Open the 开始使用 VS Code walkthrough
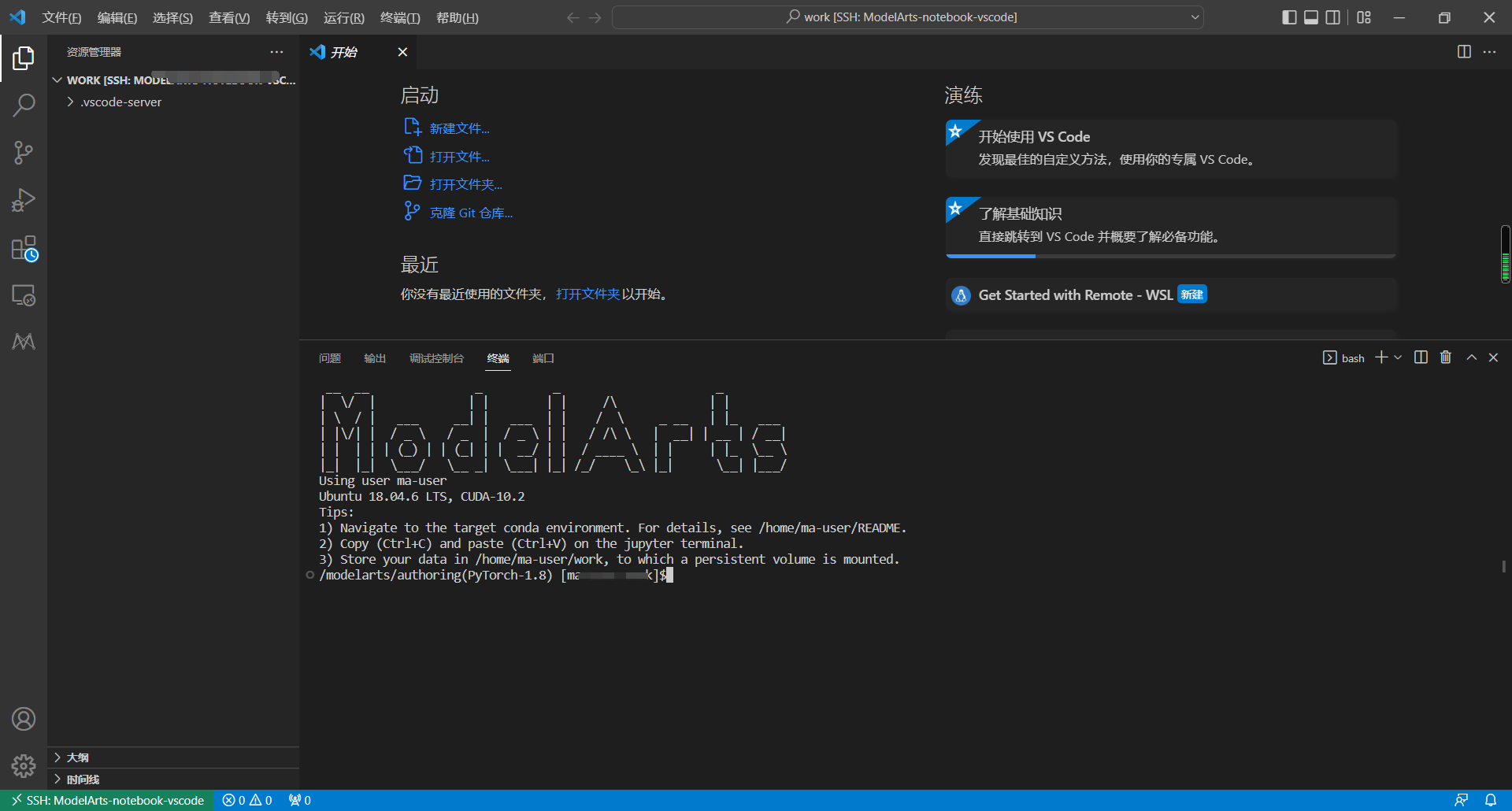The height and width of the screenshot is (811, 1512). pyautogui.click(x=1171, y=149)
